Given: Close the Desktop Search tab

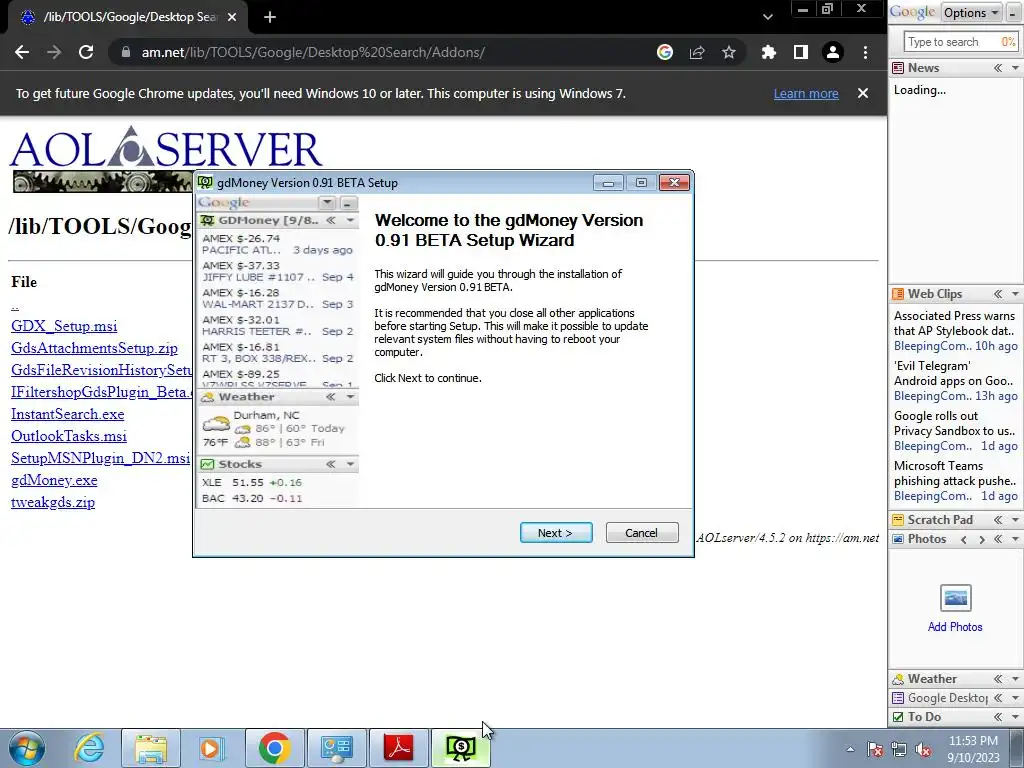Looking at the screenshot, I should (232, 17).
